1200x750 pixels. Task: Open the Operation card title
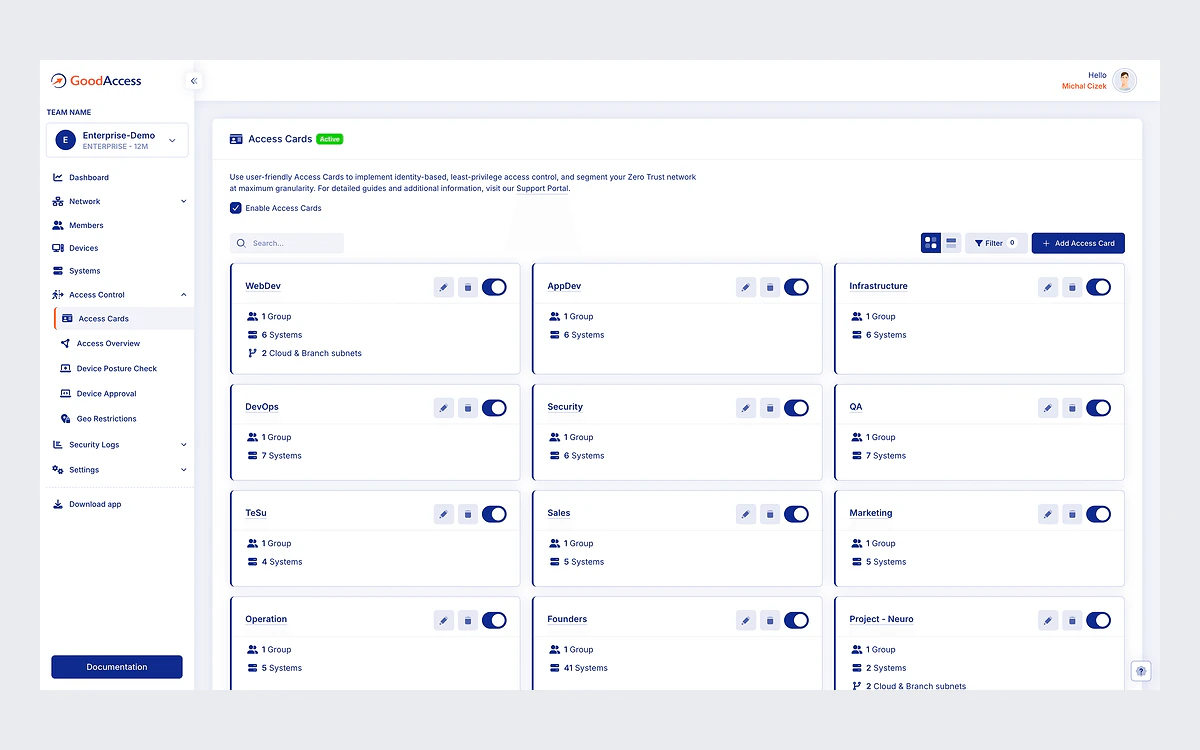266,619
